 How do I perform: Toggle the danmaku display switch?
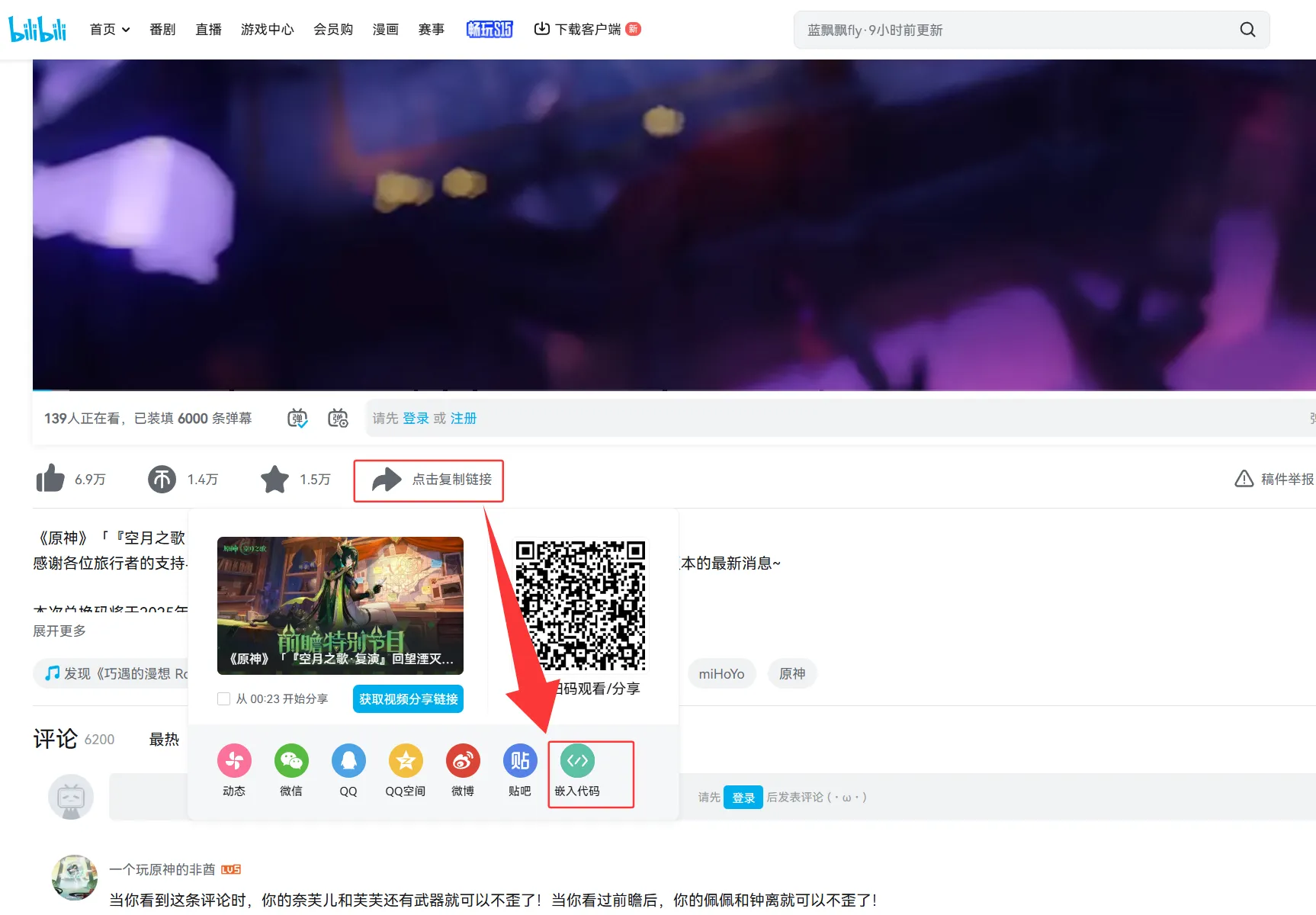297,418
